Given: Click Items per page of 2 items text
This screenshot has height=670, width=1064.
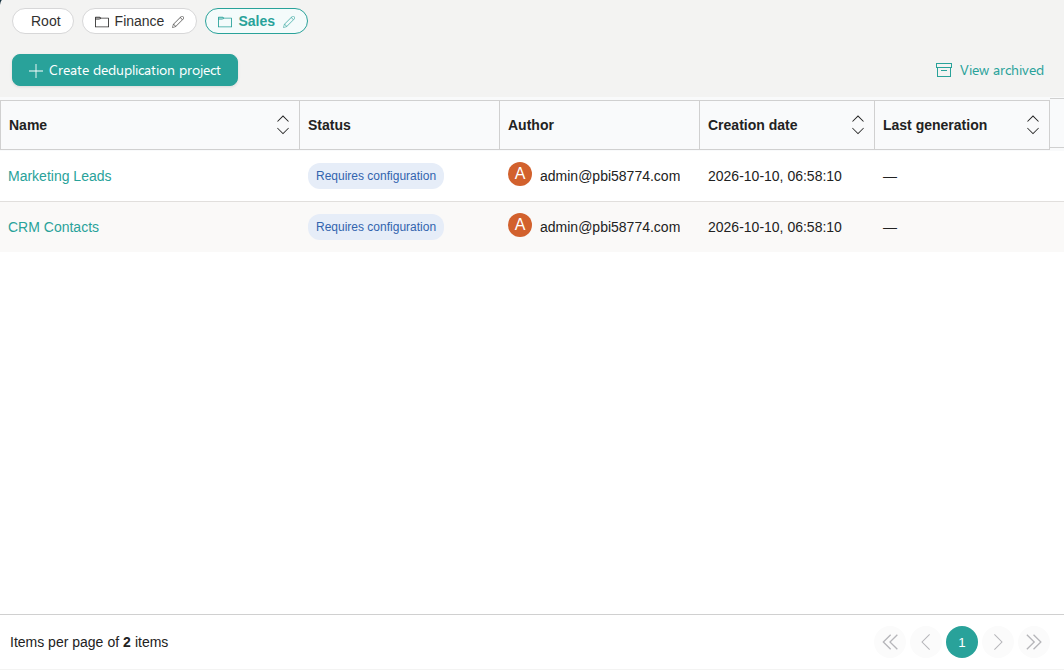Looking at the screenshot, I should coord(89,642).
